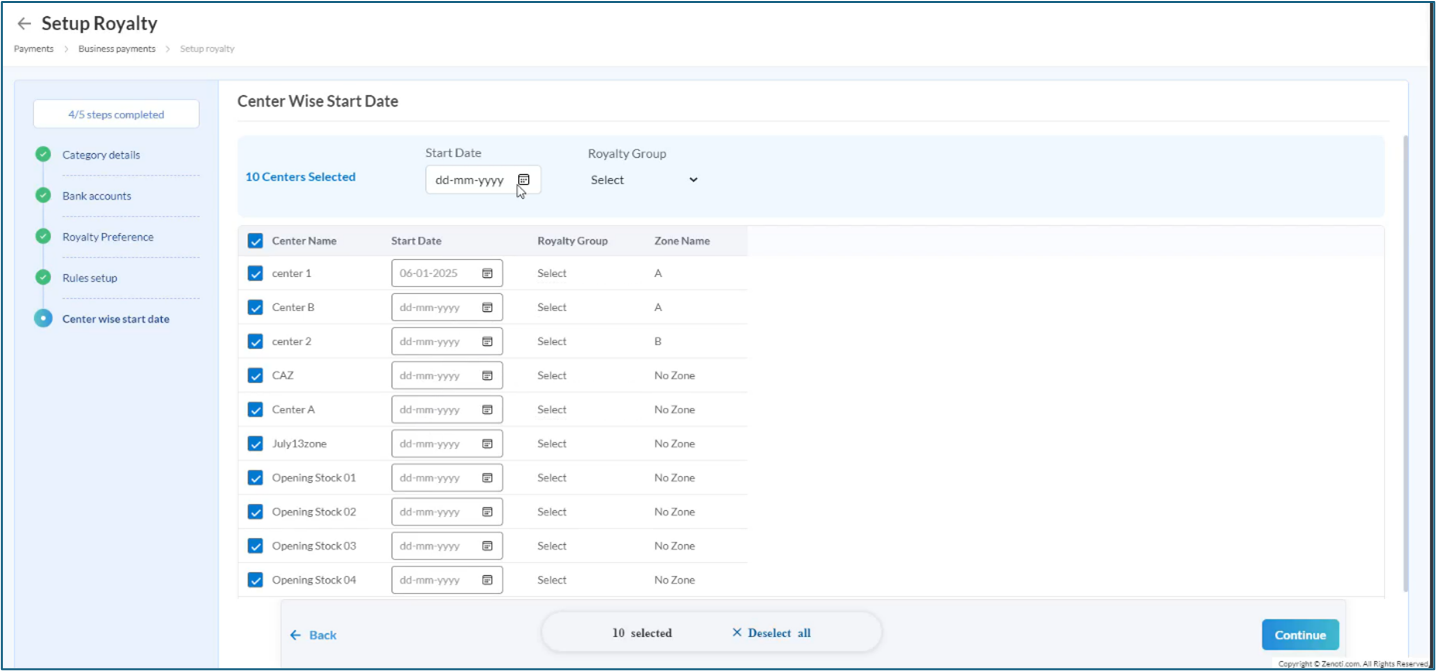
Task: Uncheck the July13zone checkbox
Action: [255, 444]
